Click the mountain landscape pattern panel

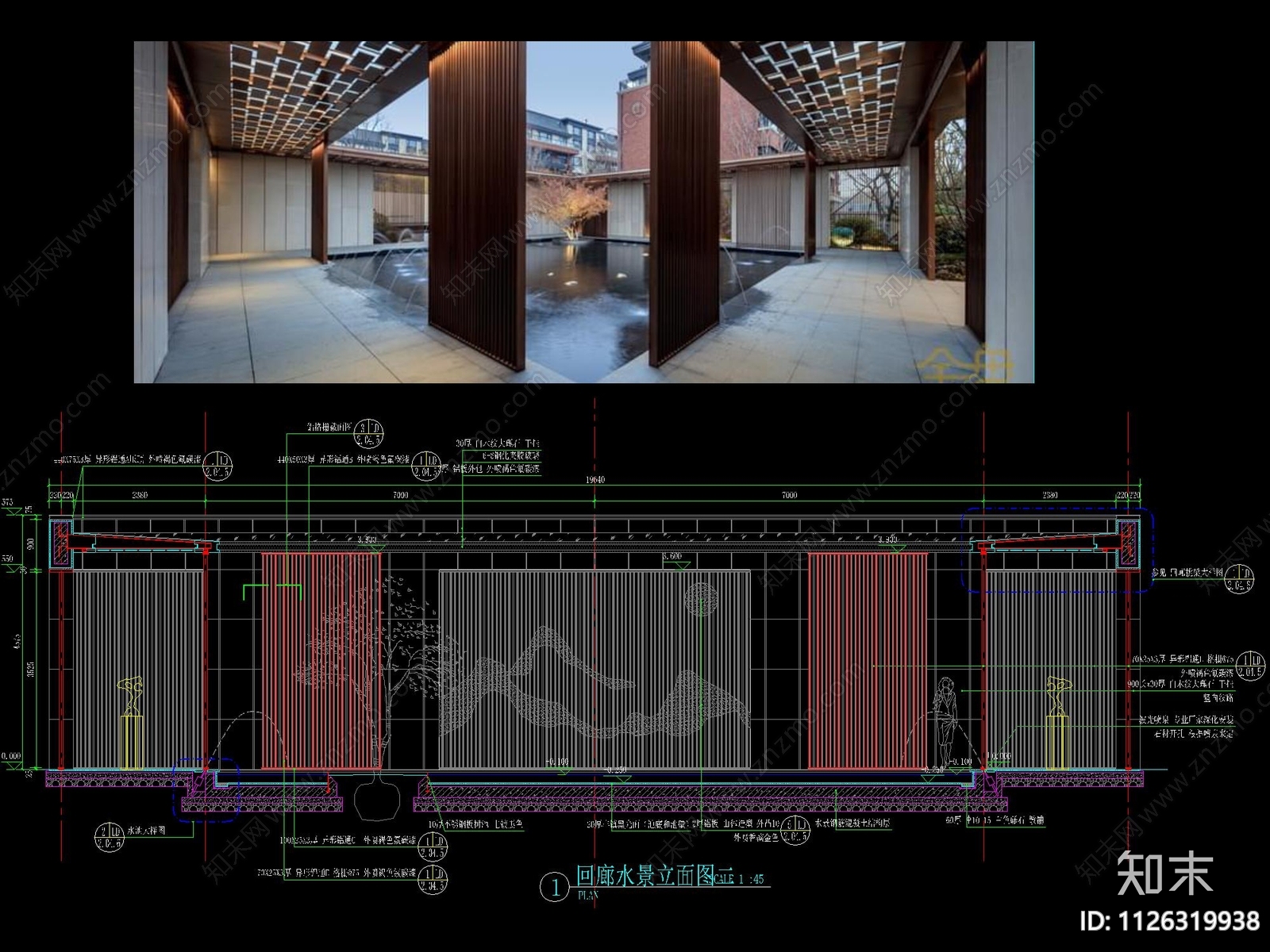click(x=595, y=670)
